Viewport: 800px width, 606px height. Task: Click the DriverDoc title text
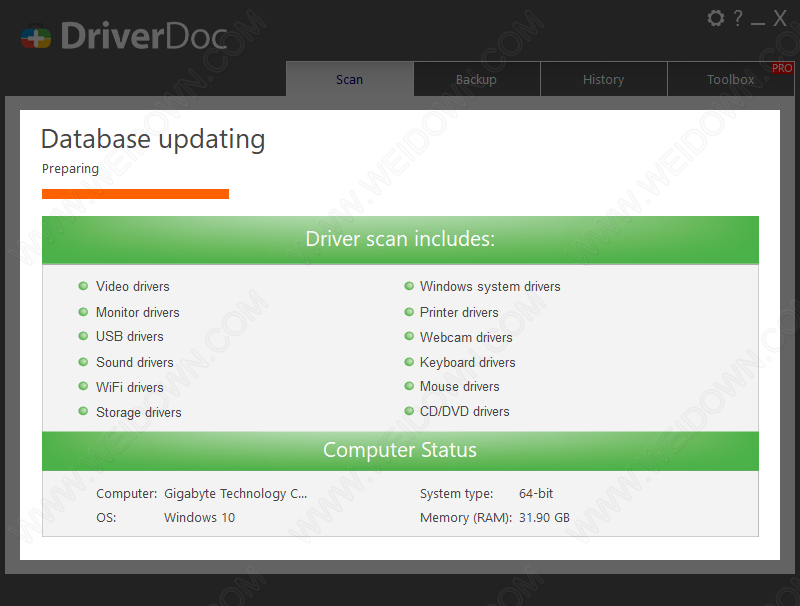(x=144, y=36)
